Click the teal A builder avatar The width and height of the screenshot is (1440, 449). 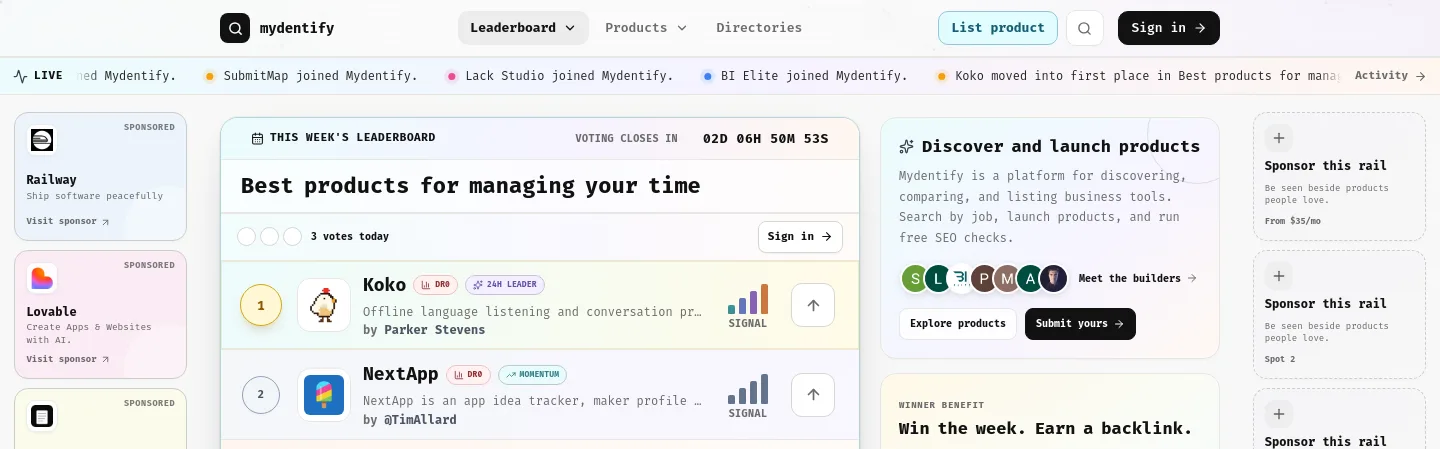[x=1030, y=278]
